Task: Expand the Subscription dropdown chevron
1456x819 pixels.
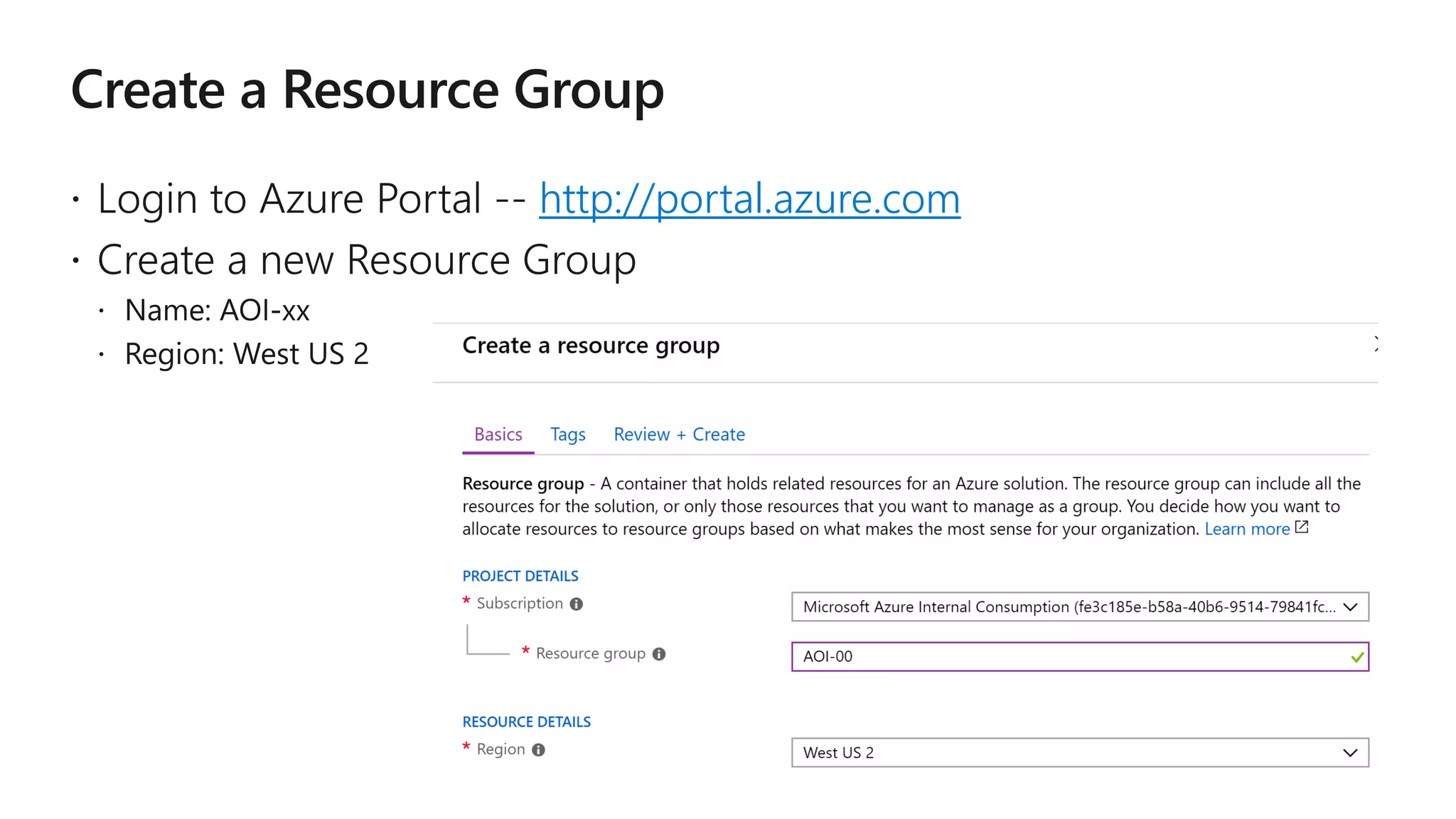Action: pos(1350,607)
